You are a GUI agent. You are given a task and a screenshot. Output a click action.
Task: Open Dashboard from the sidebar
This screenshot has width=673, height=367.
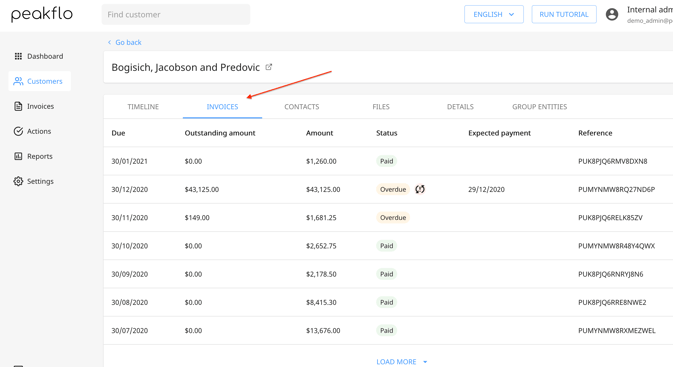click(x=39, y=56)
